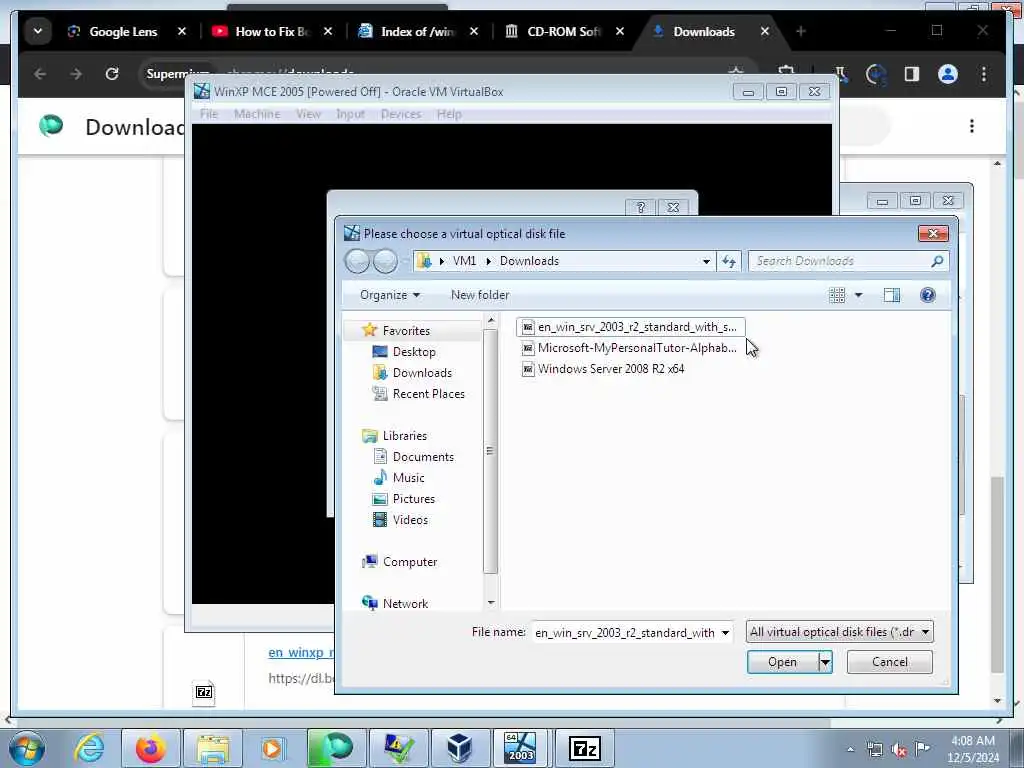Viewport: 1024px width, 768px height.
Task: Click navigation pane scroll down arrow
Action: click(x=491, y=603)
